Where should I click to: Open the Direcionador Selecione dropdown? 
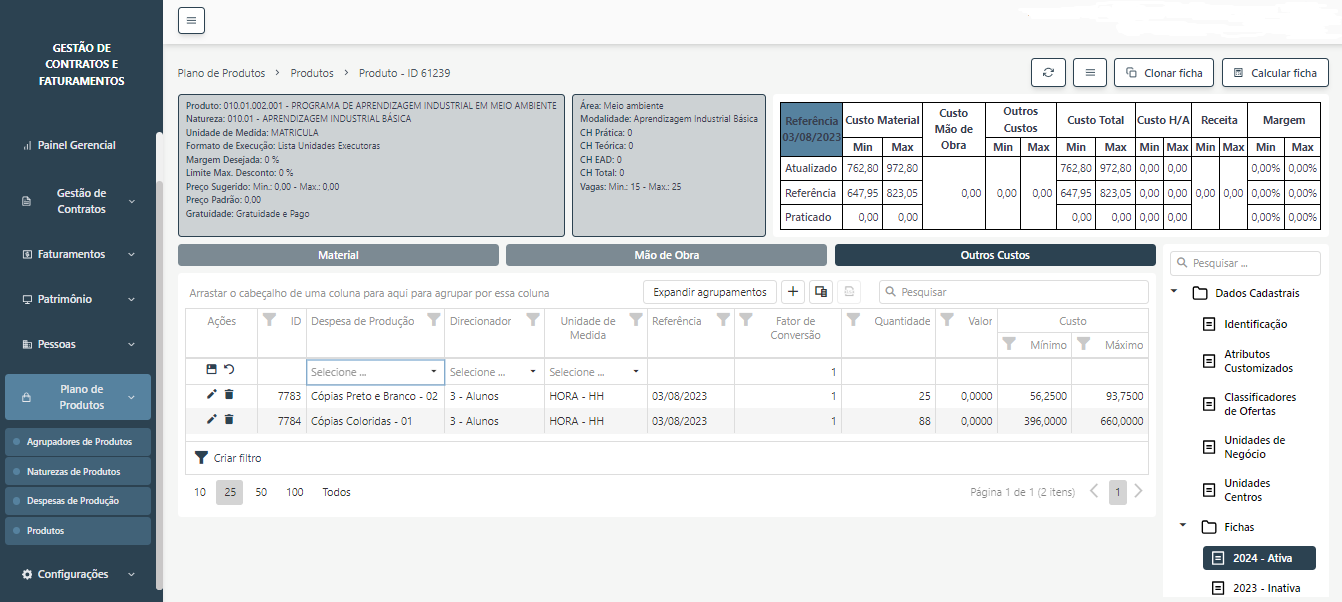click(532, 372)
